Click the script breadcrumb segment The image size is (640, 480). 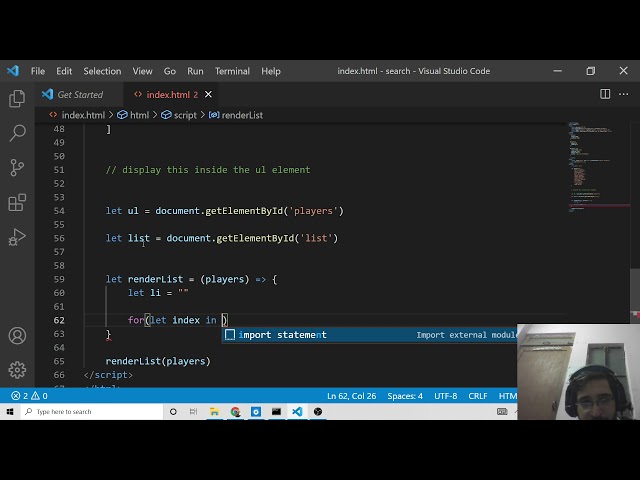179,115
